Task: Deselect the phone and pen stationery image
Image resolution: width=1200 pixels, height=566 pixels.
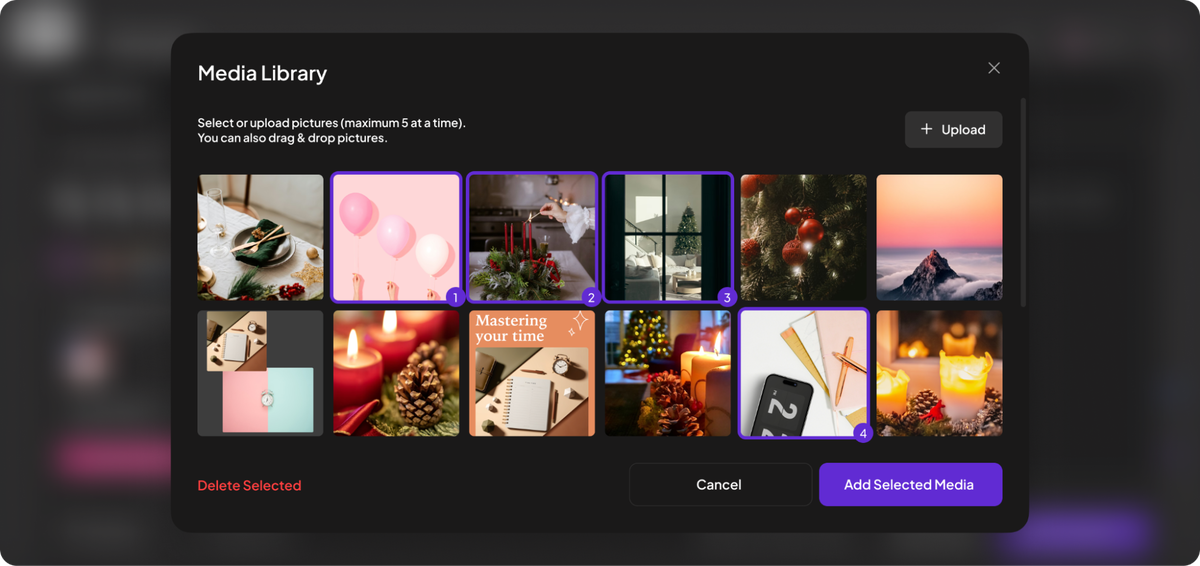Action: (x=804, y=373)
